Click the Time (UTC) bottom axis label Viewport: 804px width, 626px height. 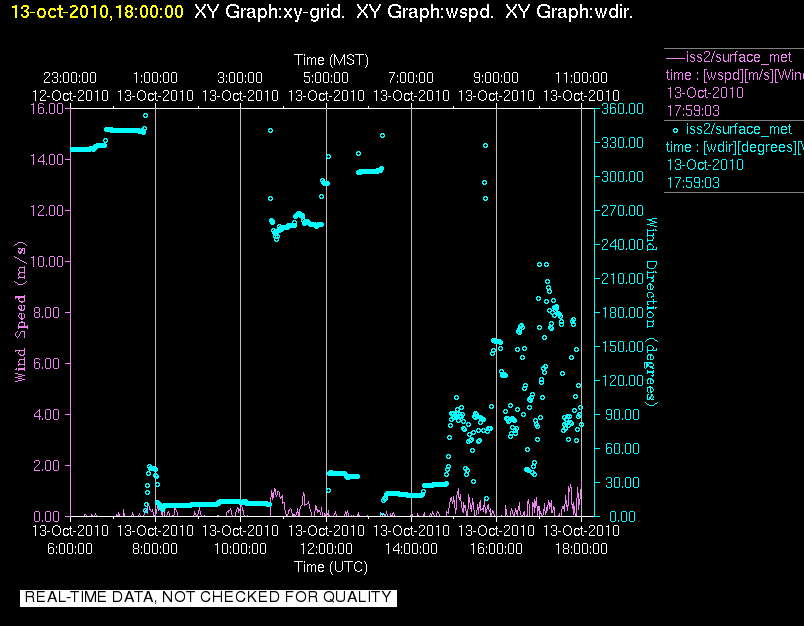[x=331, y=567]
